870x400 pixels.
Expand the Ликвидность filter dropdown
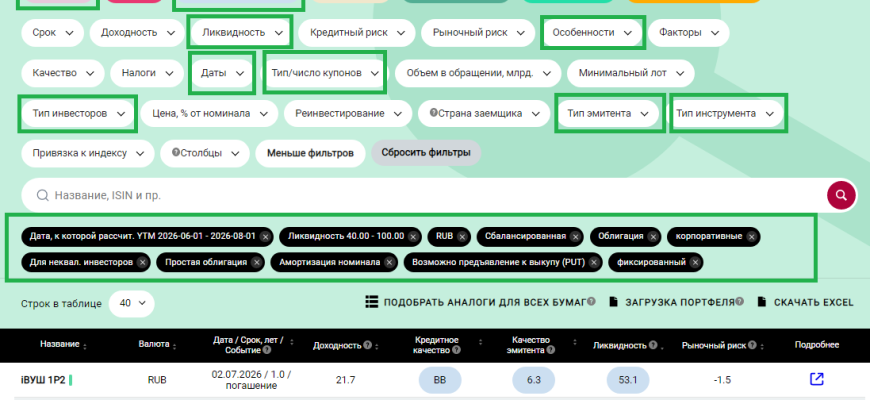pyautogui.click(x=240, y=33)
